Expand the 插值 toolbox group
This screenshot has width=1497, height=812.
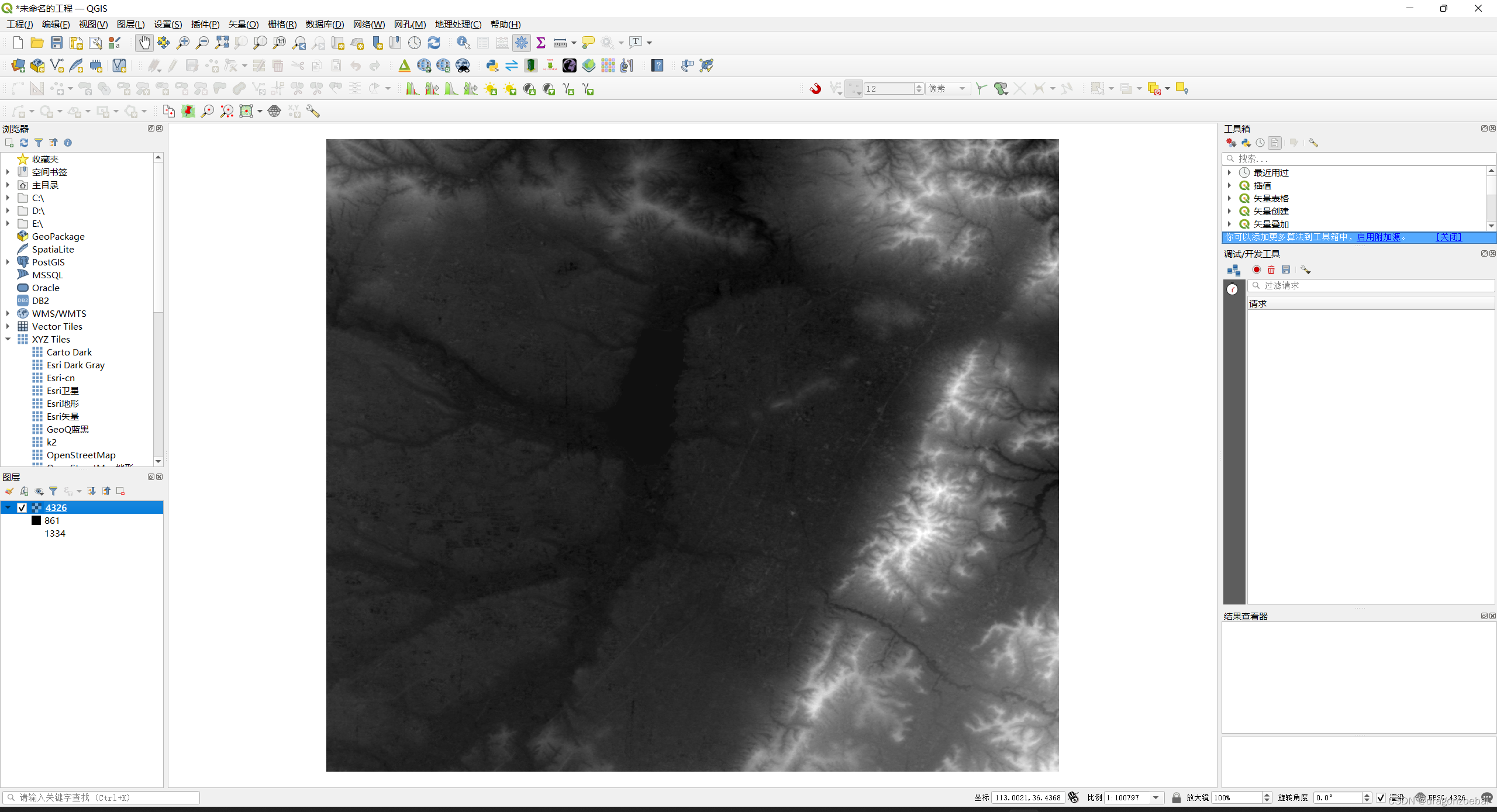pyautogui.click(x=1230, y=185)
